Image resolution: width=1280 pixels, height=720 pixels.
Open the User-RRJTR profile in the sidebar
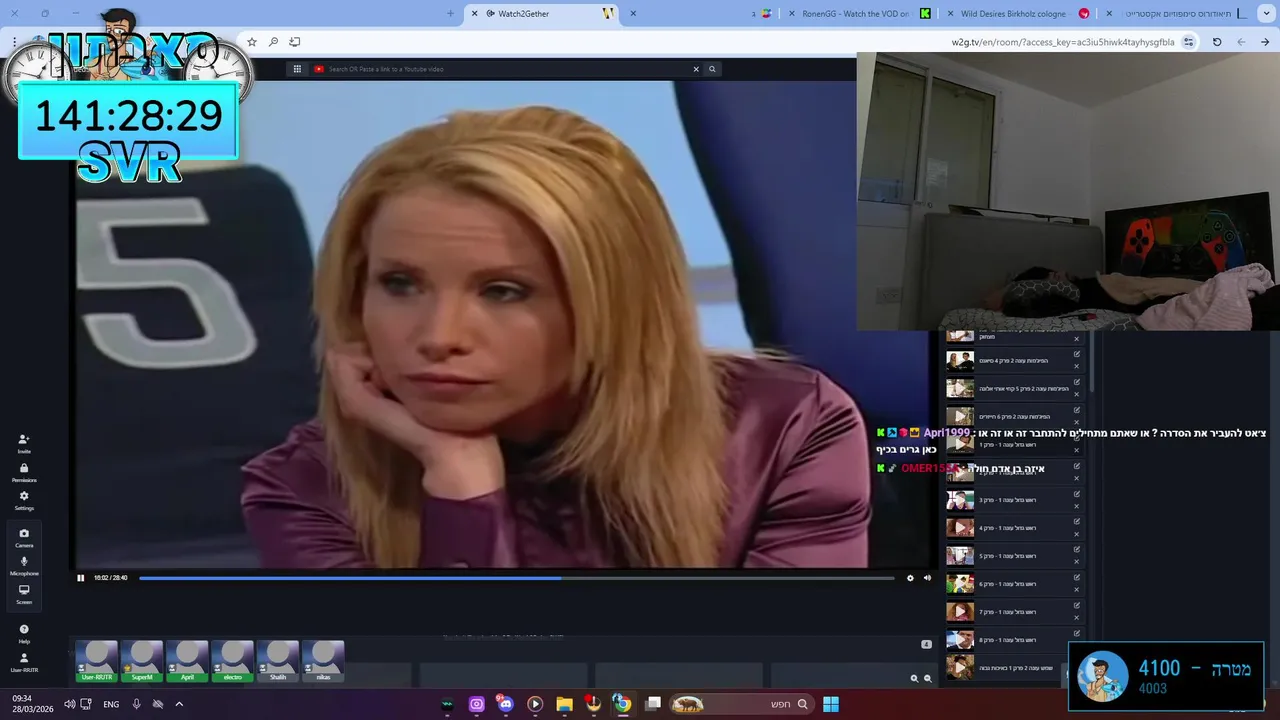pos(24,662)
